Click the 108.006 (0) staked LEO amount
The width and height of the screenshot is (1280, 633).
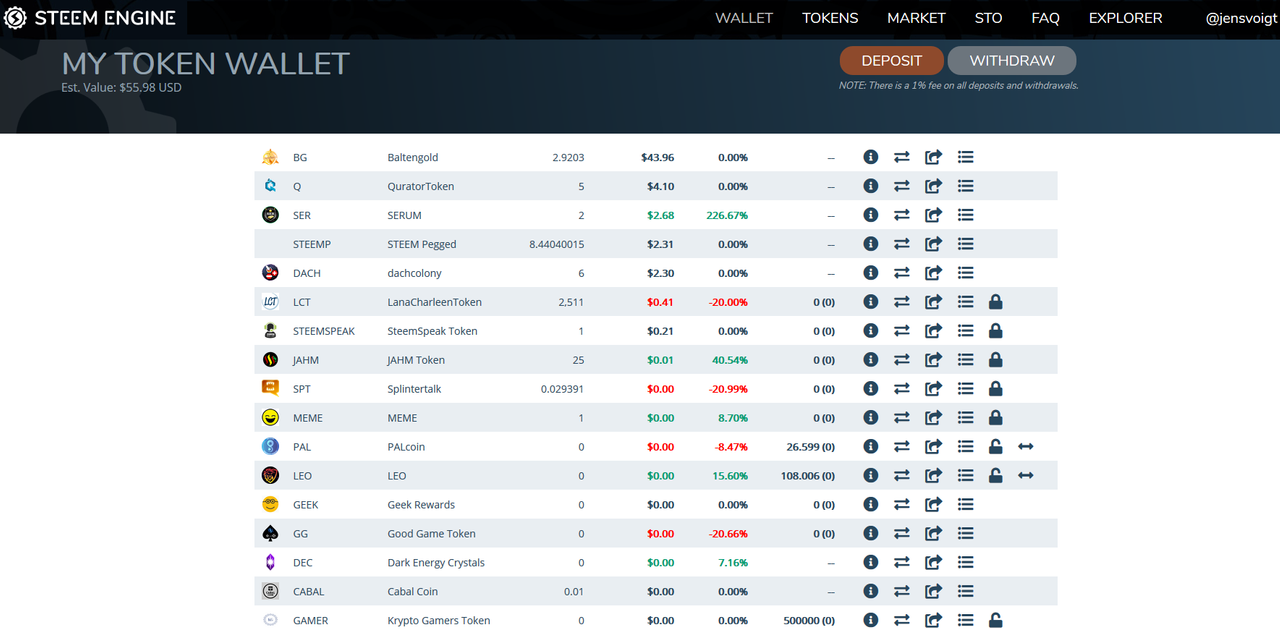click(x=808, y=476)
